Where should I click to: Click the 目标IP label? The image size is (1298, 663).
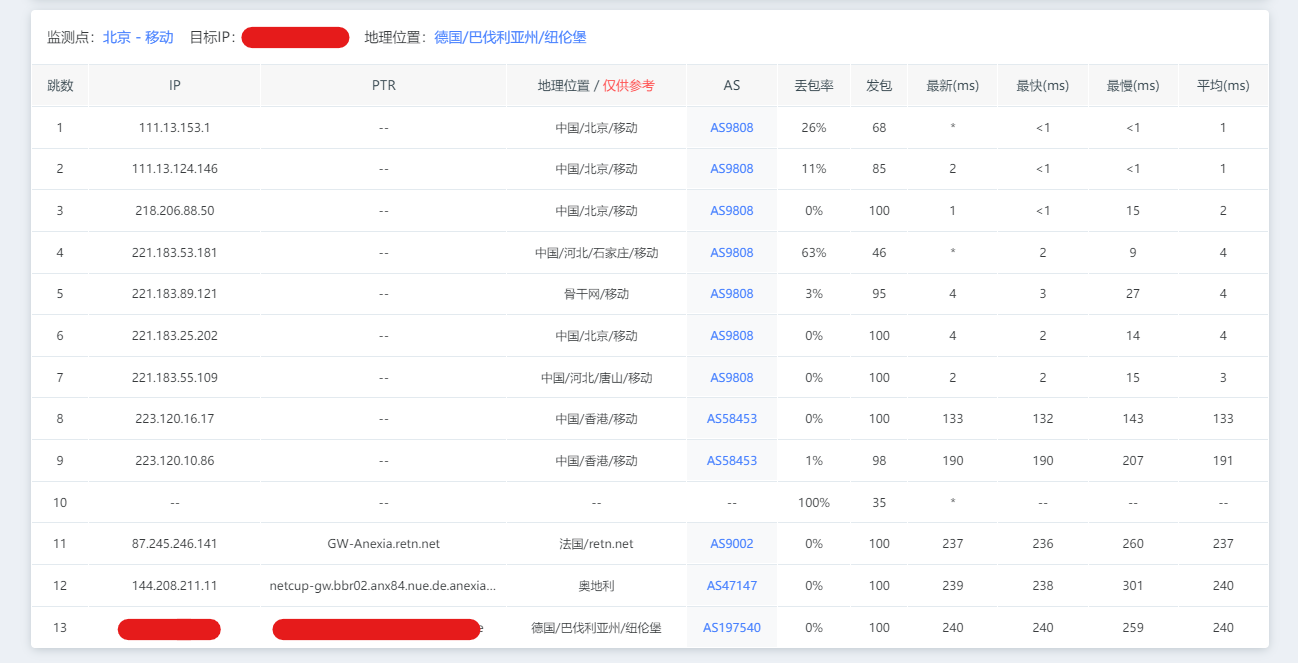212,37
